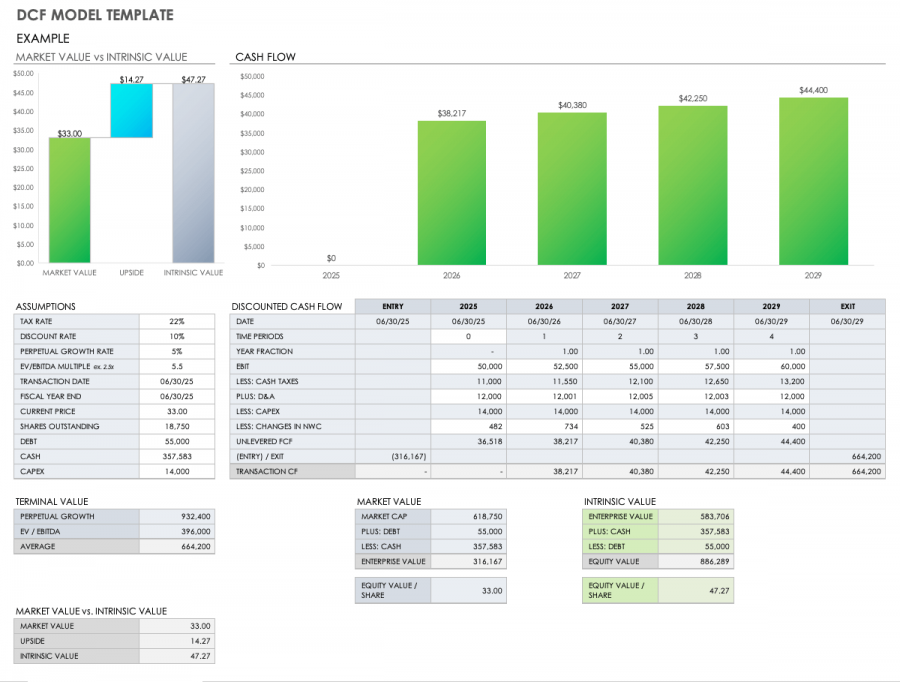Click the green Market Value chart bar
Screen dimensions: 900x682
[x=69, y=201]
